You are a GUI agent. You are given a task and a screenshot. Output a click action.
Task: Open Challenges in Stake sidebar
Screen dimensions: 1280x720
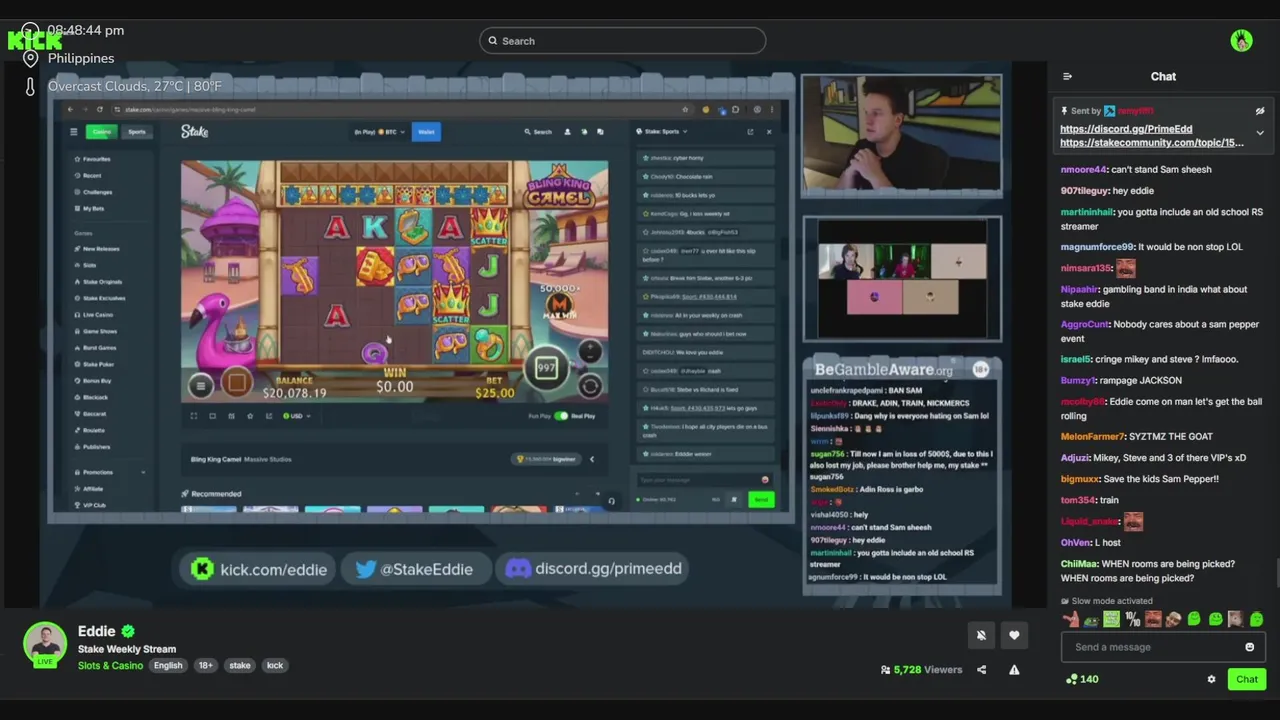(93, 192)
